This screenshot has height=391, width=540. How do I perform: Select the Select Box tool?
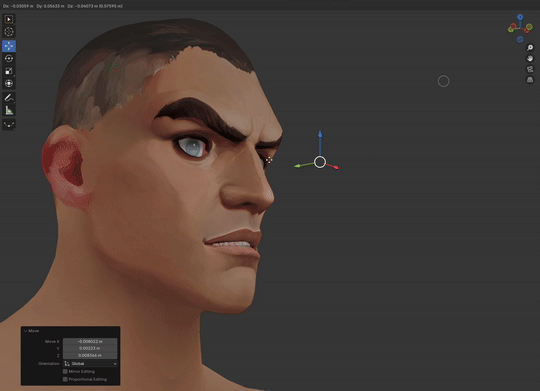[9, 19]
